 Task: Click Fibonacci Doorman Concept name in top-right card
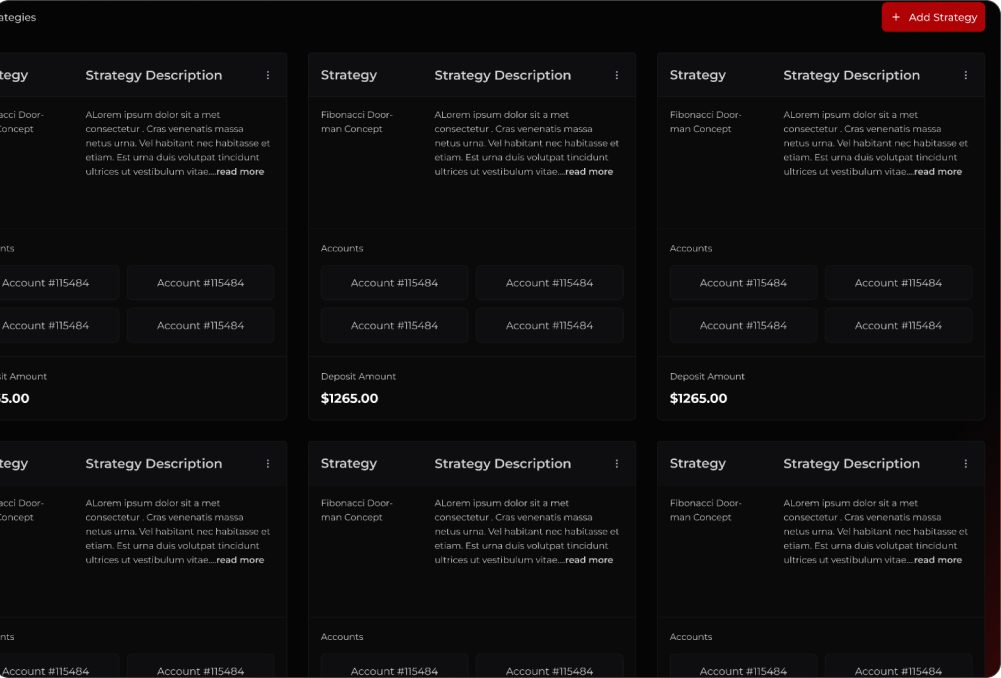(705, 122)
